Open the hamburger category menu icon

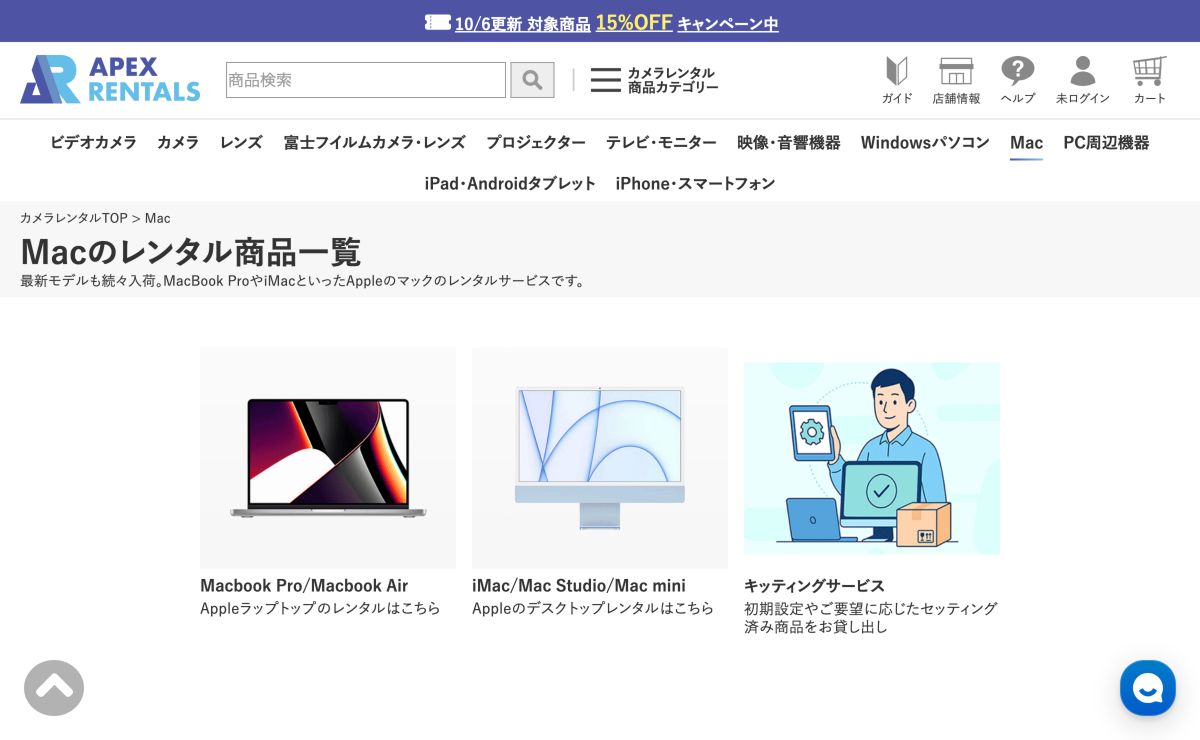(606, 80)
